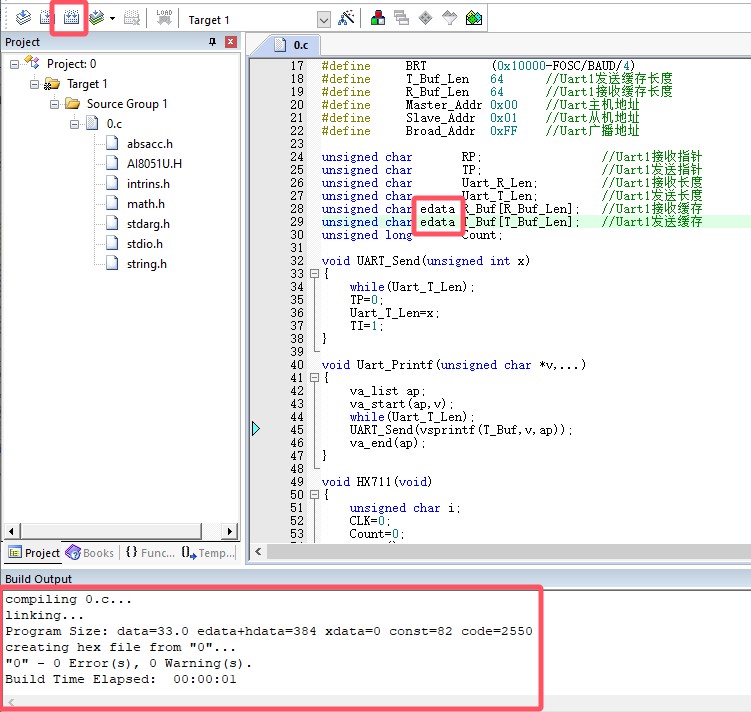The image size is (751, 712).
Task: Switch to the Project bottom tab
Action: click(x=34, y=553)
